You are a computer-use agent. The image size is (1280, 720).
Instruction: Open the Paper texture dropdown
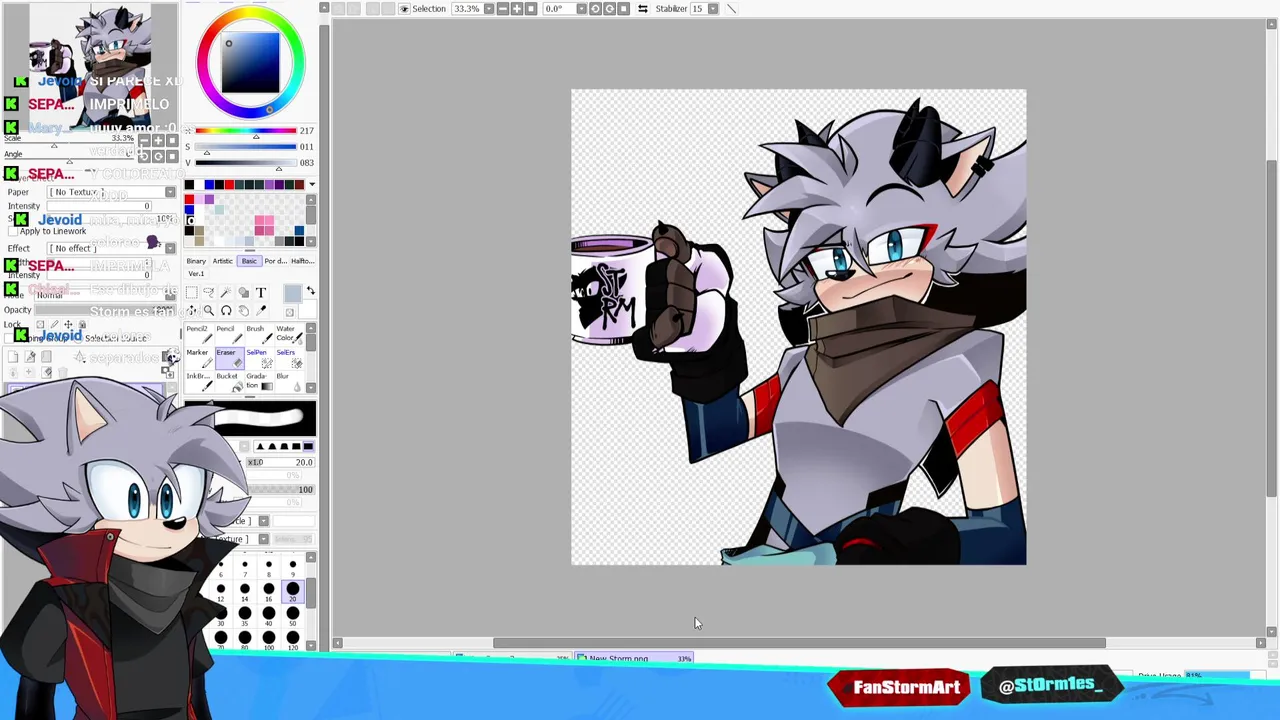170,192
